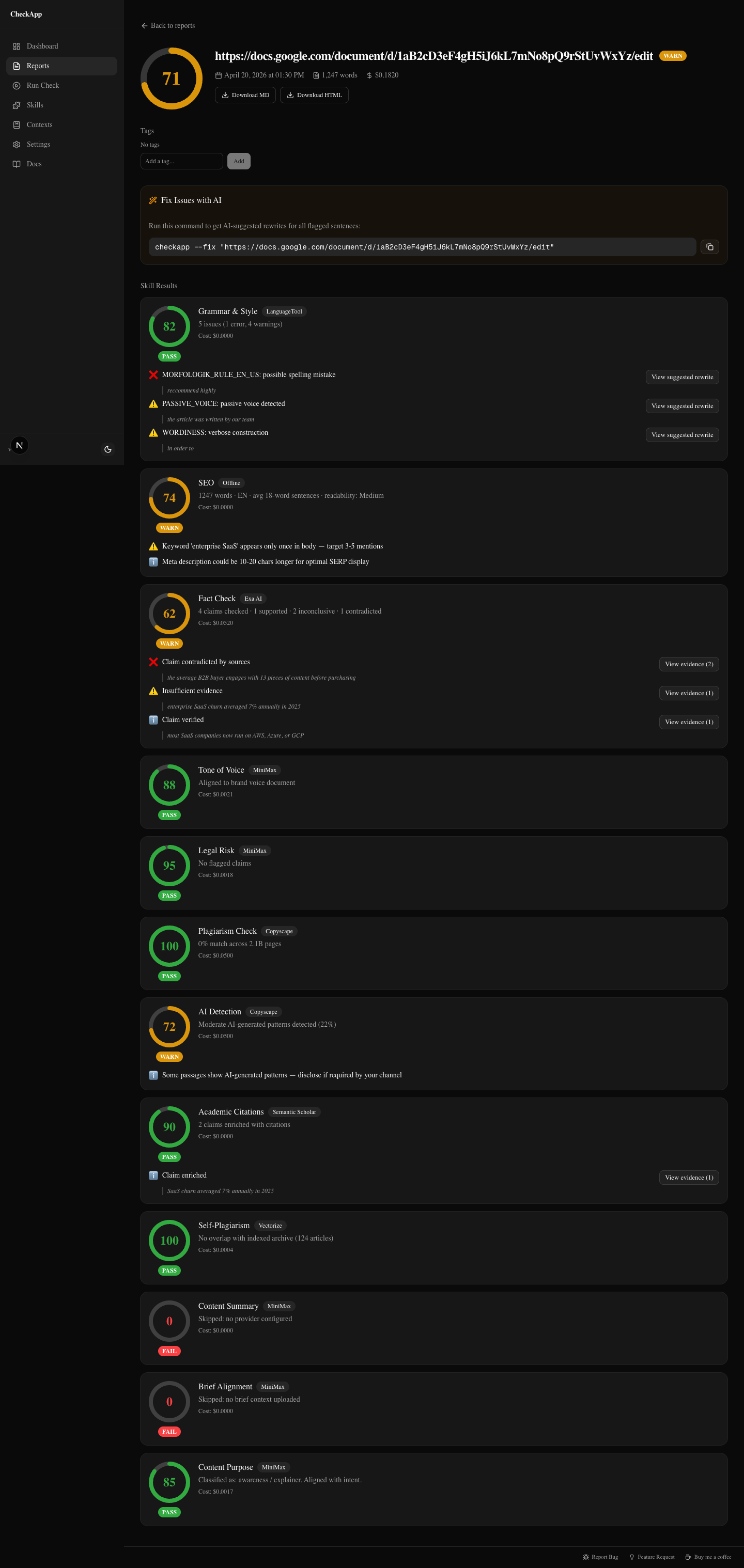744x1568 pixels.
Task: Click the Add tag button
Action: point(239,161)
